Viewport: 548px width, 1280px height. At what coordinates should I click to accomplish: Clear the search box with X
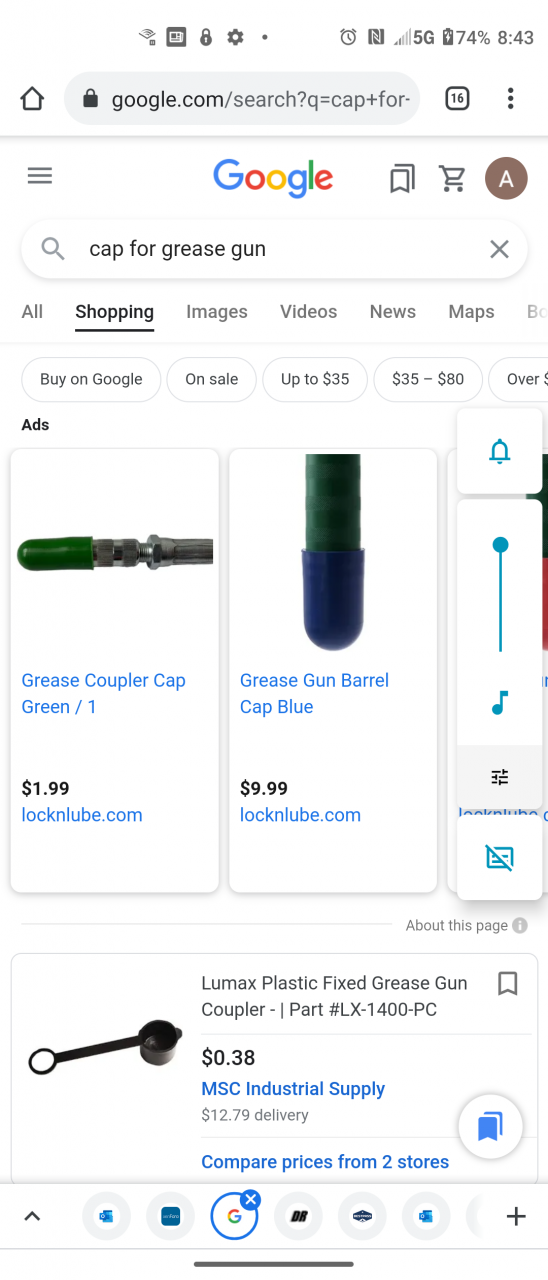click(499, 249)
